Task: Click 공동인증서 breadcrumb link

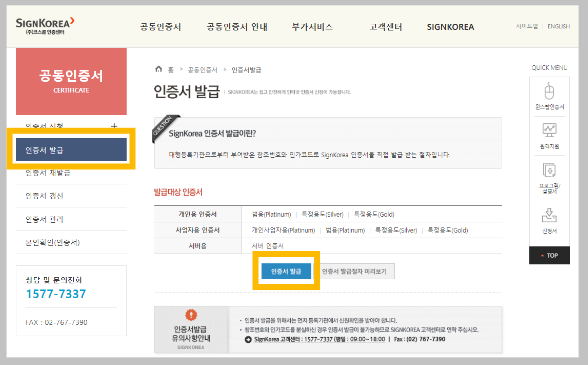Action: (x=202, y=70)
